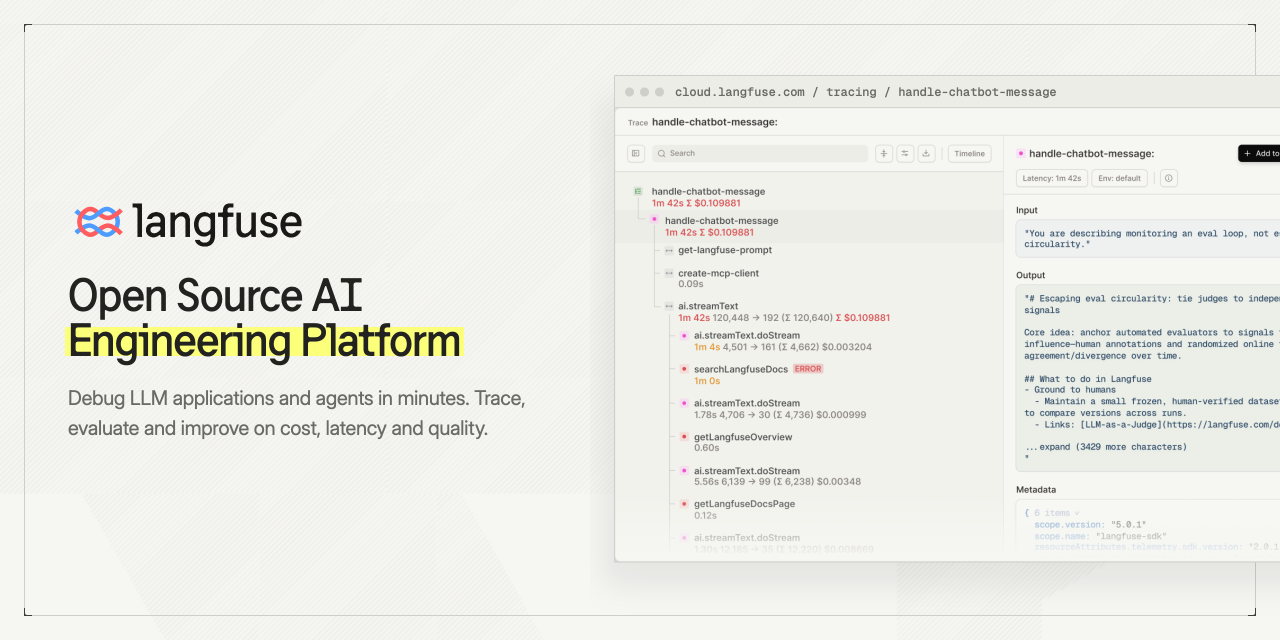Screen dimensions: 1280x640
Task: Click the pink dot icon of the nested handle-chatbot-message
Action: tap(654, 219)
